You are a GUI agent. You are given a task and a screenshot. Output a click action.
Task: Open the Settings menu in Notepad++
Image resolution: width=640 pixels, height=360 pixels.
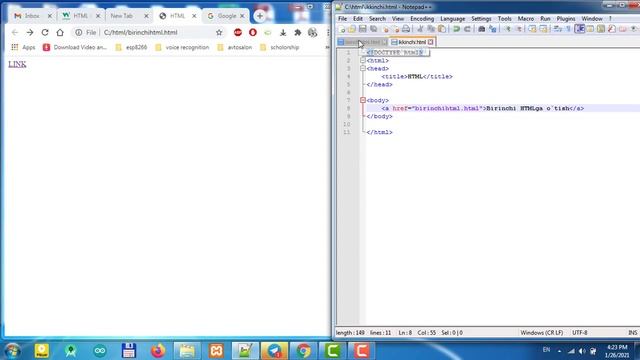click(482, 19)
